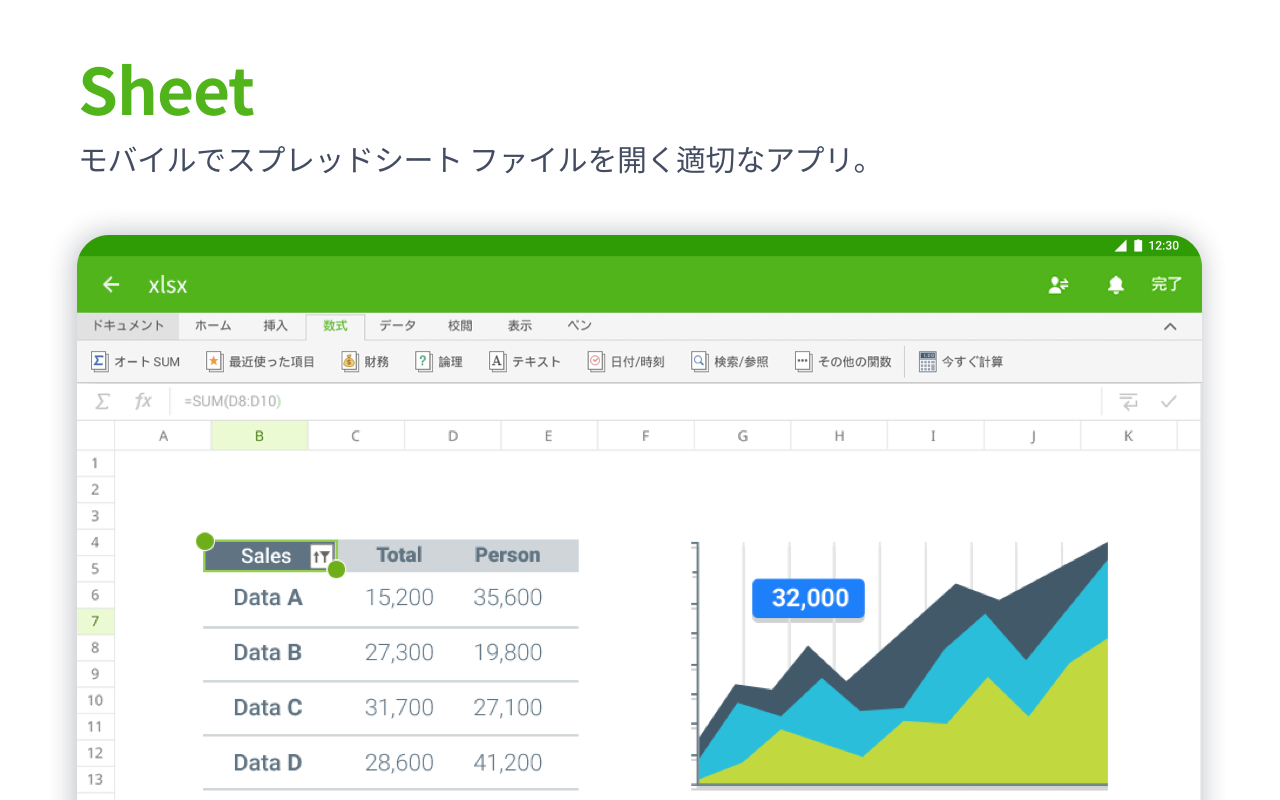Open the Sales filter sort dropdown
Image resolution: width=1280 pixels, height=800 pixels.
[321, 557]
